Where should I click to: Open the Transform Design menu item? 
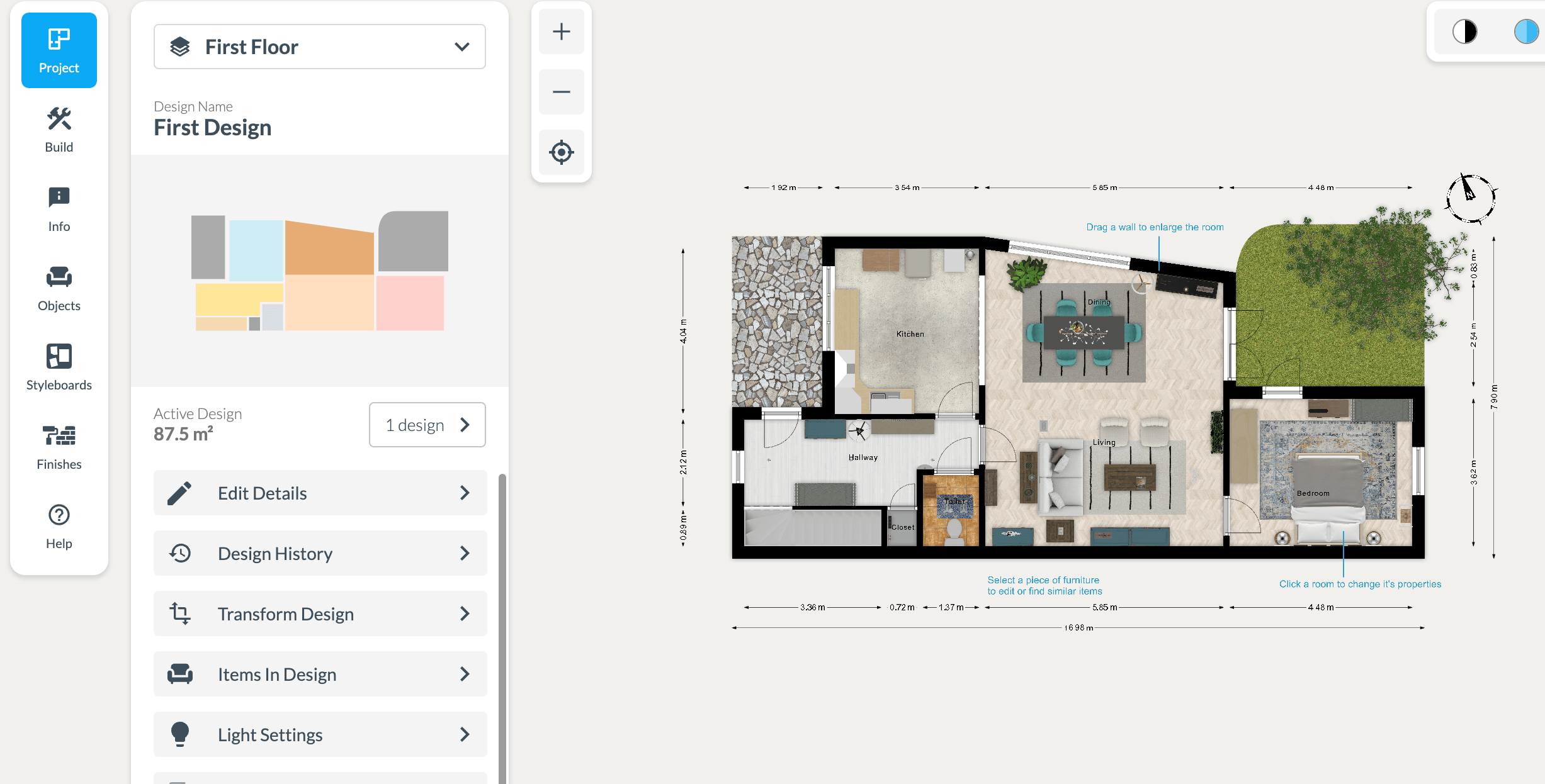click(320, 613)
